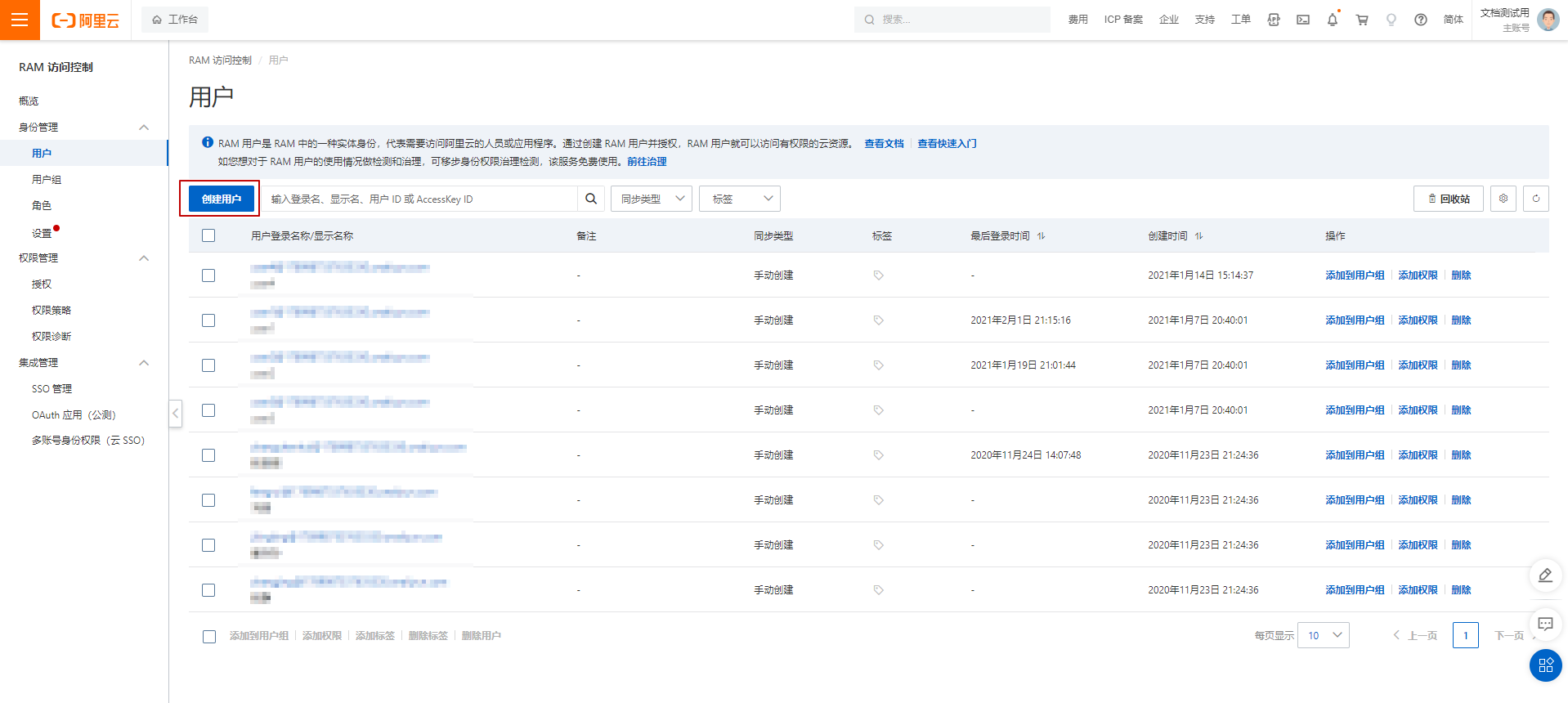The width and height of the screenshot is (1568, 703).
Task: Collapse the 集成管理 sidebar section
Action: tap(144, 362)
